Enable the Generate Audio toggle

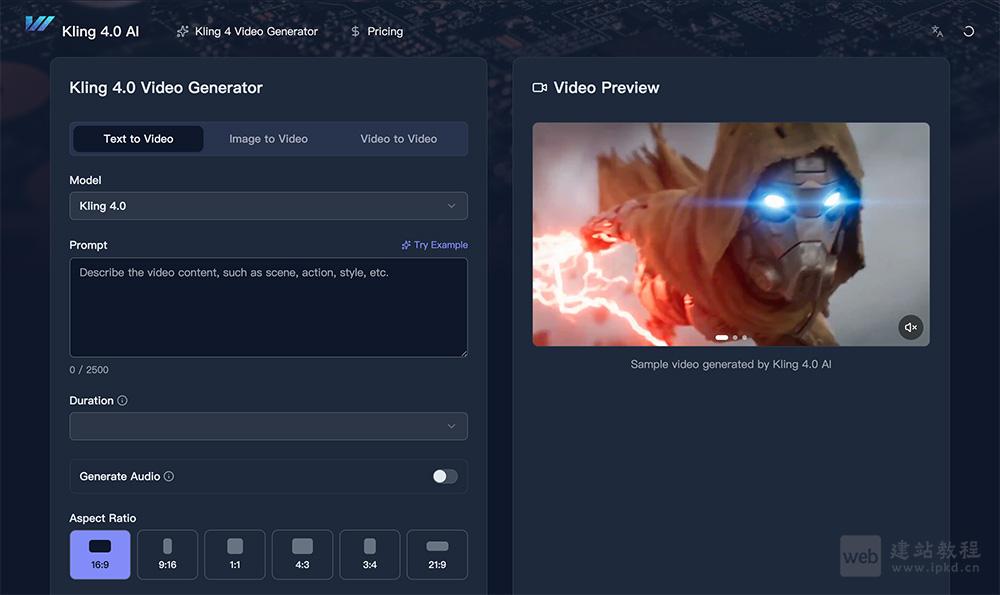coord(445,477)
